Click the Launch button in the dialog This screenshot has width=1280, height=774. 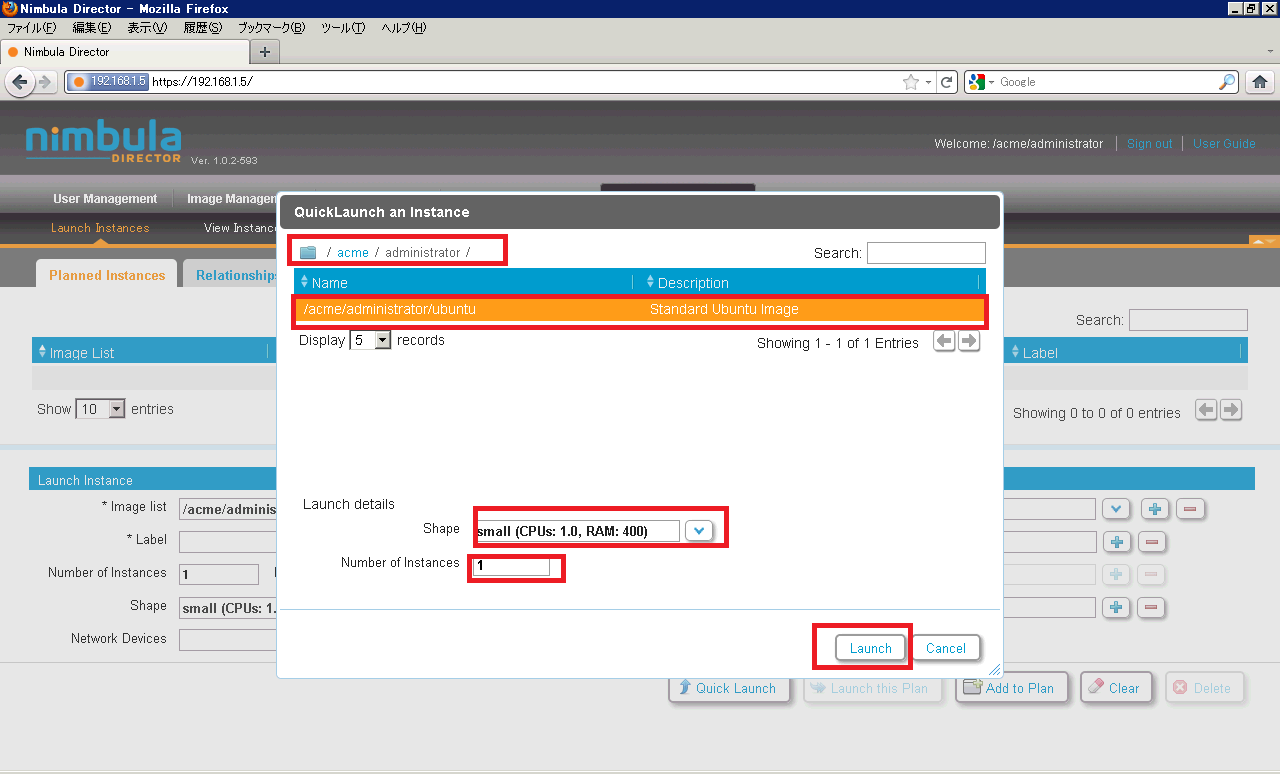[871, 648]
